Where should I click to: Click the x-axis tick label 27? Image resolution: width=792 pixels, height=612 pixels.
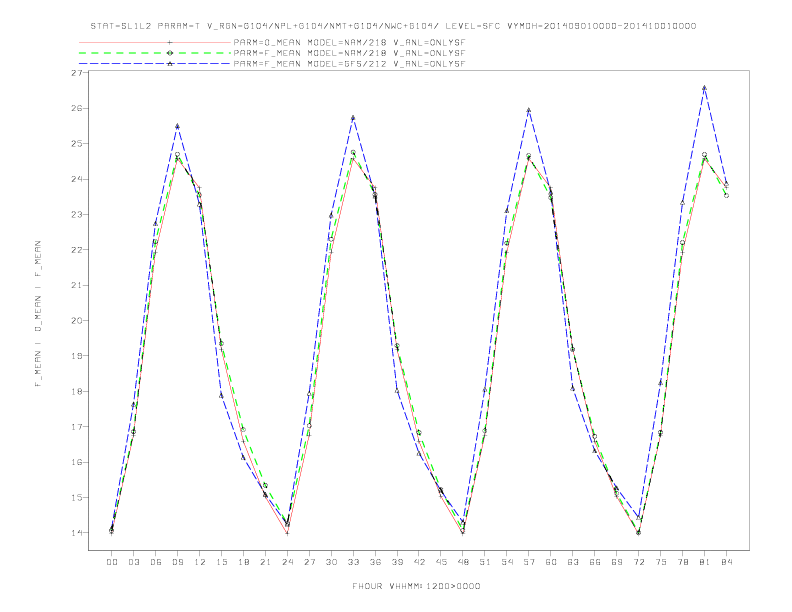pyautogui.click(x=309, y=562)
